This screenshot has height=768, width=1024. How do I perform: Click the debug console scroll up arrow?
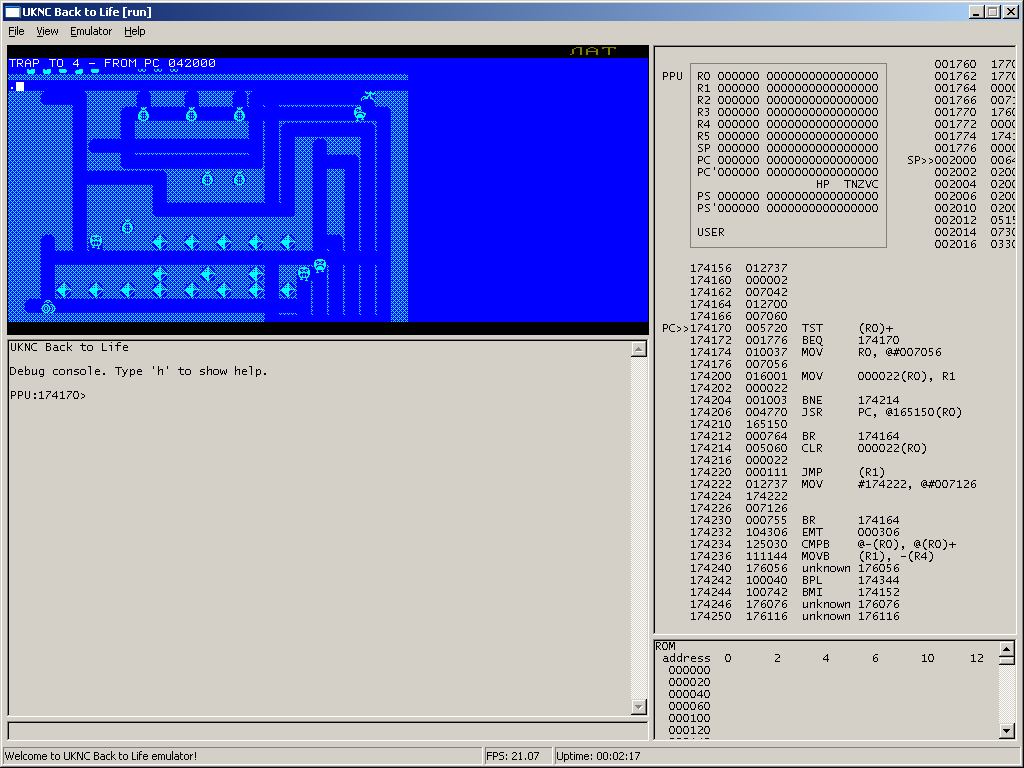click(639, 349)
